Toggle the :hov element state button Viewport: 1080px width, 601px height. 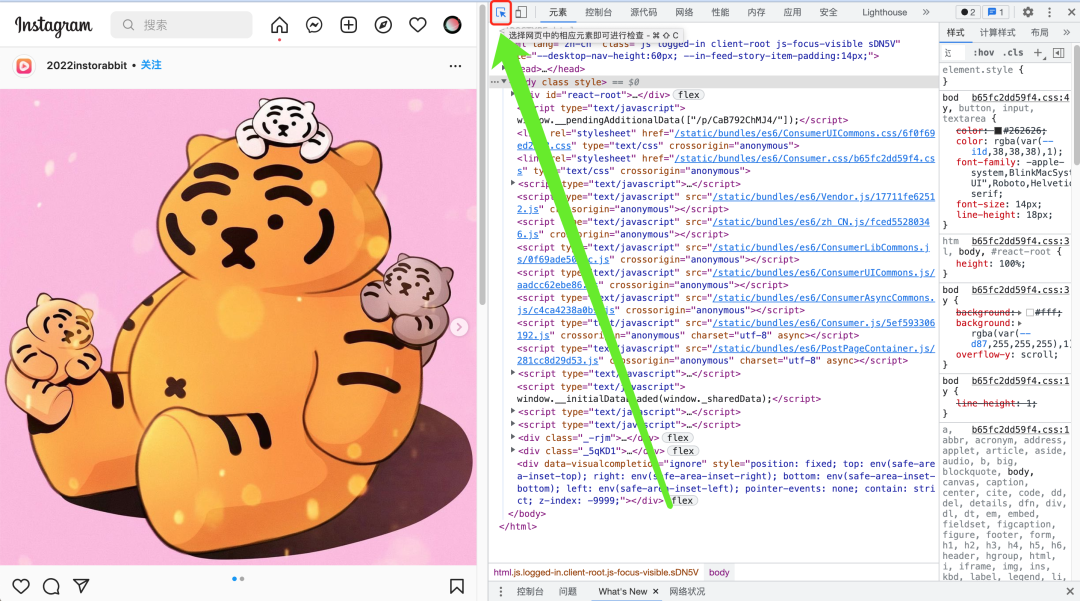[984, 52]
